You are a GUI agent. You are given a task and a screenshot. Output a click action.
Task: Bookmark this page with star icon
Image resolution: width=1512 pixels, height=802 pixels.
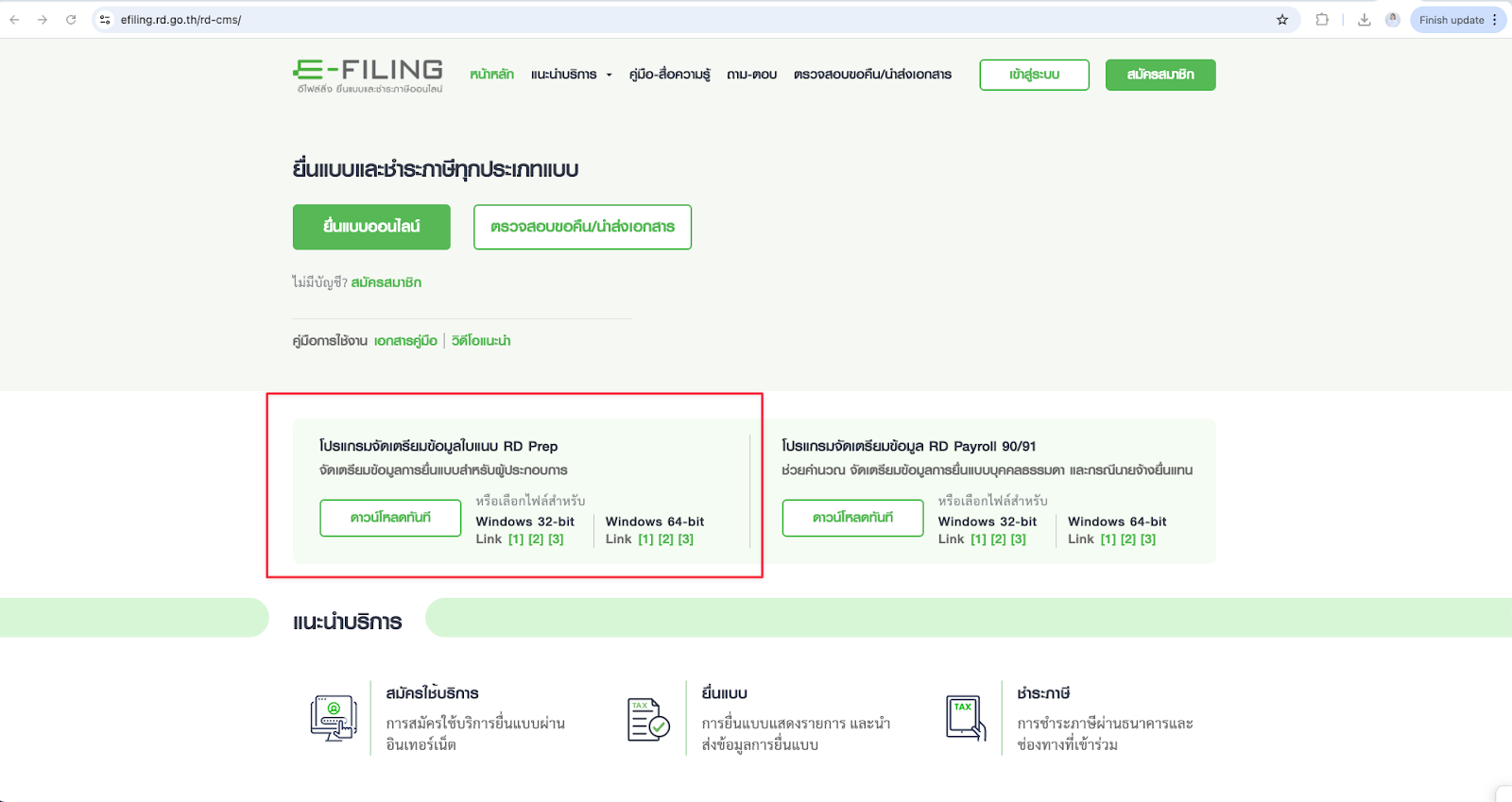point(1282,20)
